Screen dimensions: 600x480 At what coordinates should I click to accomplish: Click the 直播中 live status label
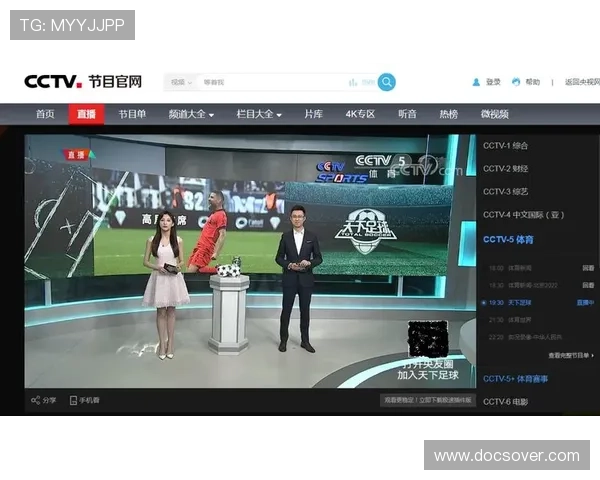585,303
